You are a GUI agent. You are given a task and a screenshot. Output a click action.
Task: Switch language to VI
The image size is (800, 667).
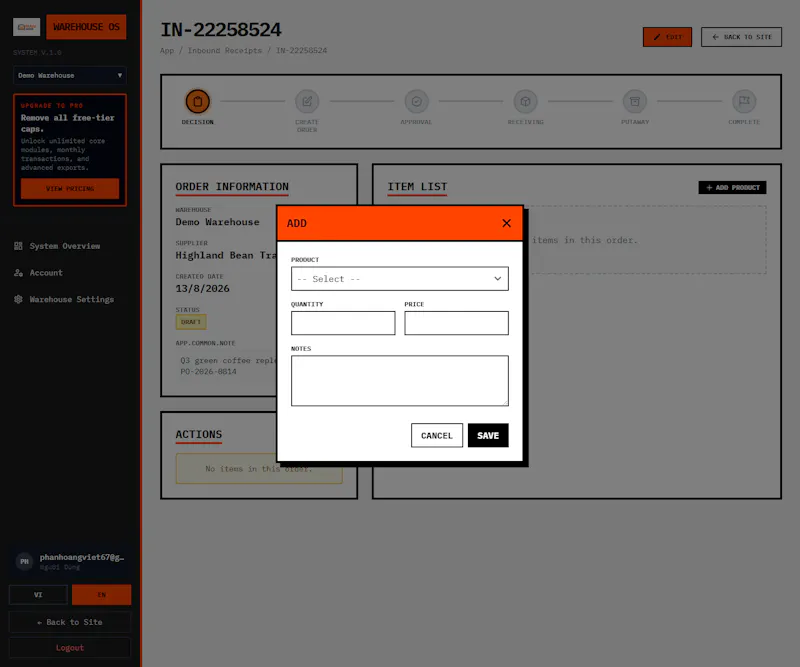[38, 595]
